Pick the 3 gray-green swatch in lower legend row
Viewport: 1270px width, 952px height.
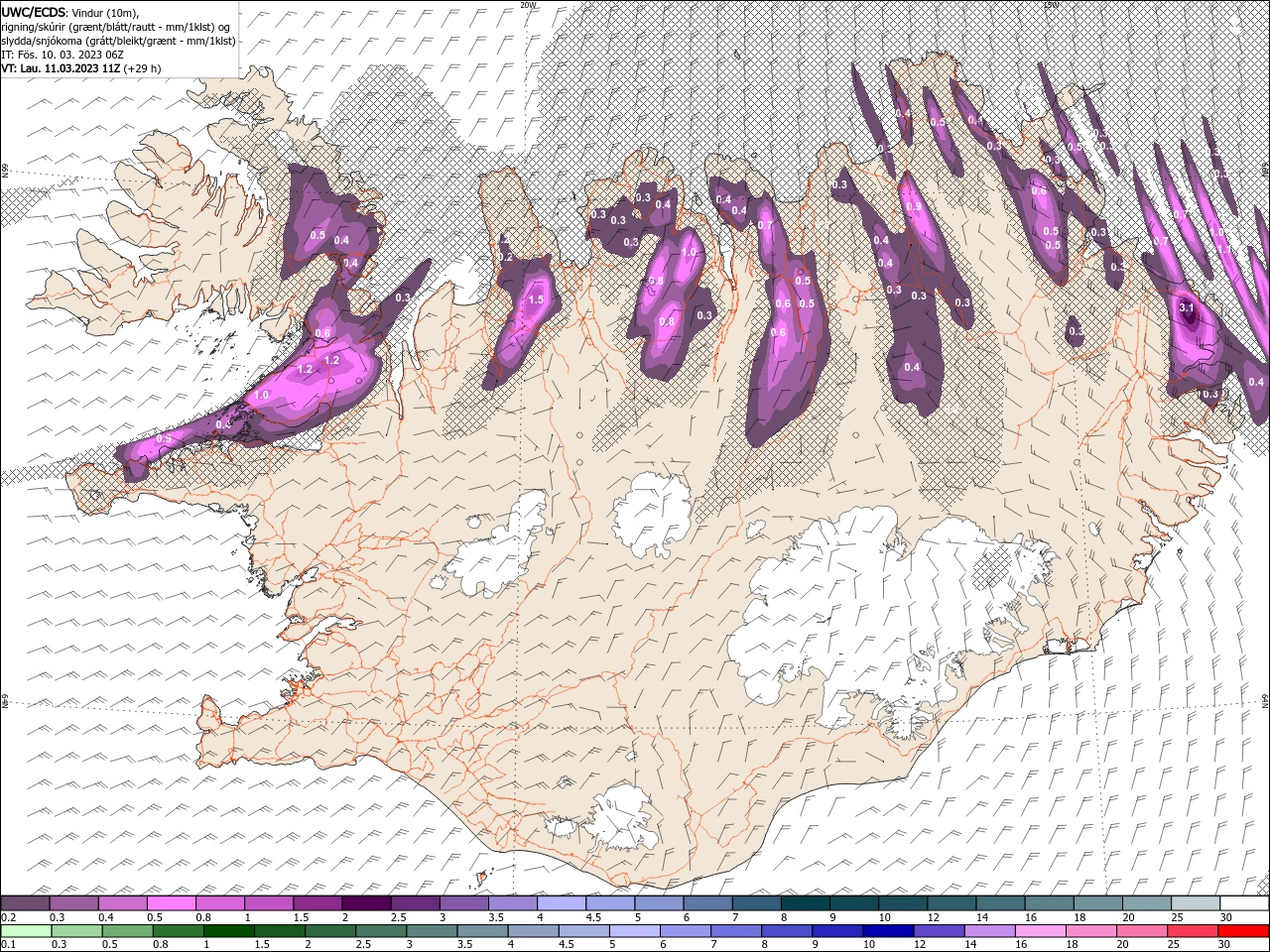[x=432, y=931]
